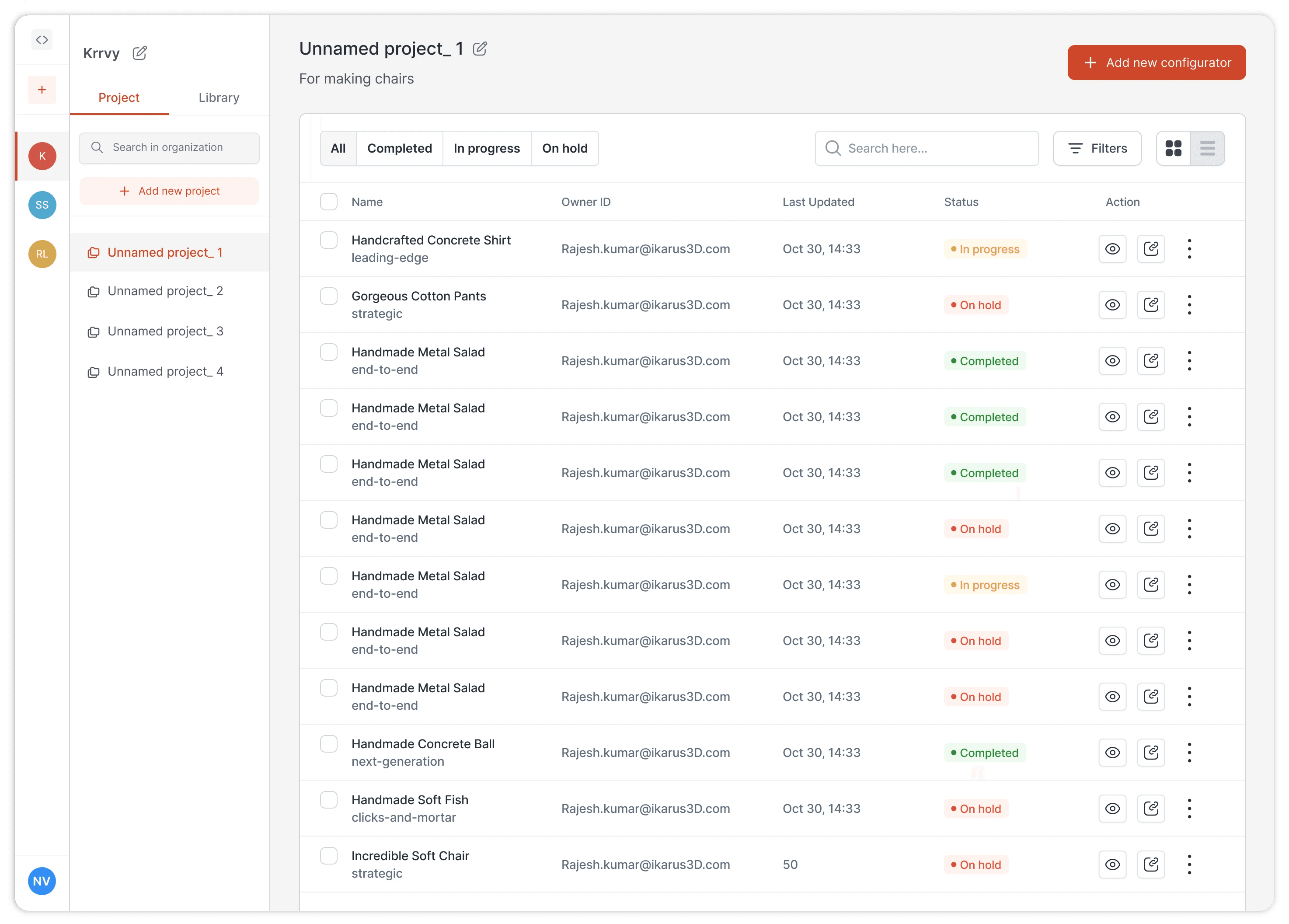Check the Gorgeous Cotton Pants row checkbox

328,296
